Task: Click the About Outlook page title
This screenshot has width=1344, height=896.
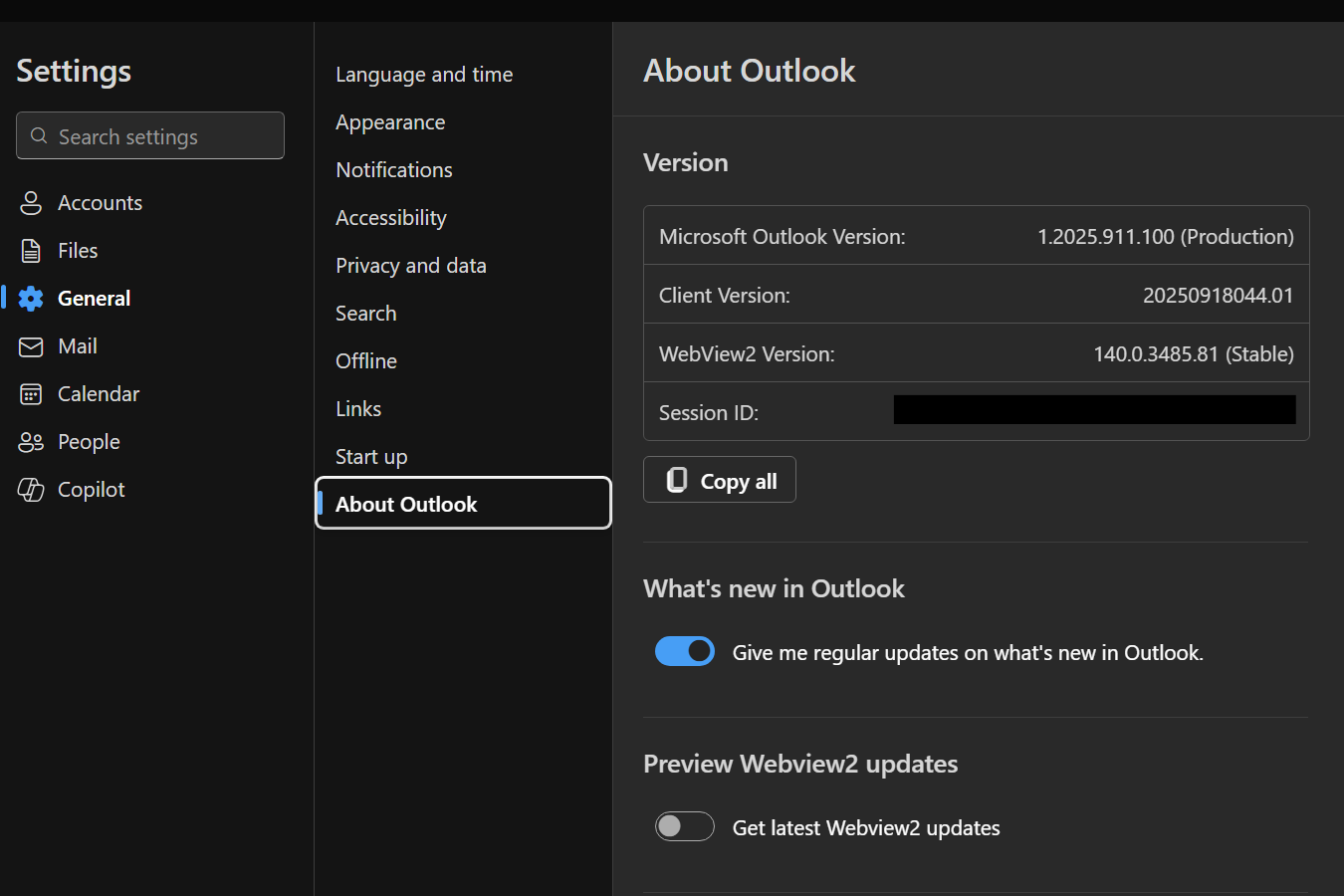Action: 750,71
